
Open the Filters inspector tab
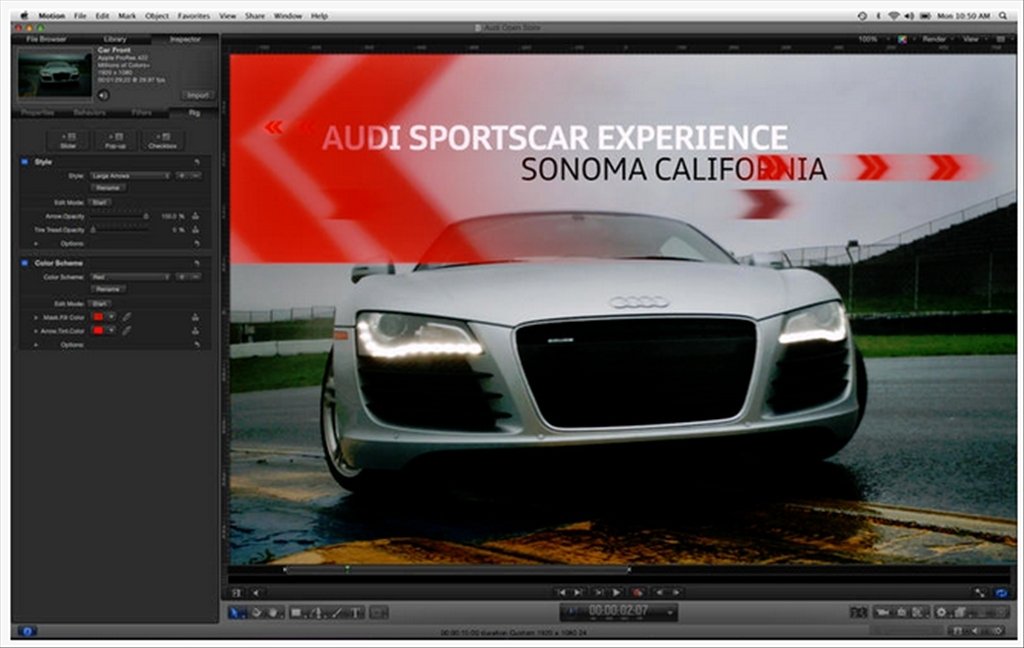142,113
